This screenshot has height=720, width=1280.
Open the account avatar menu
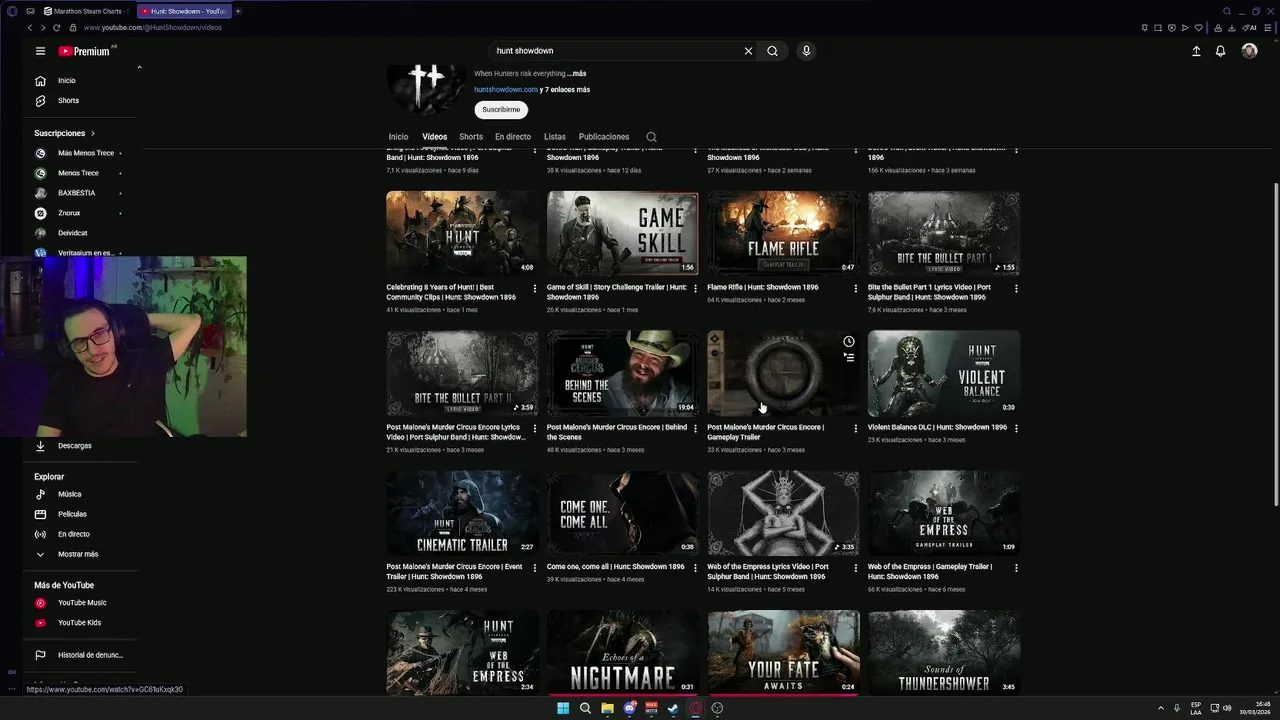tap(1249, 51)
